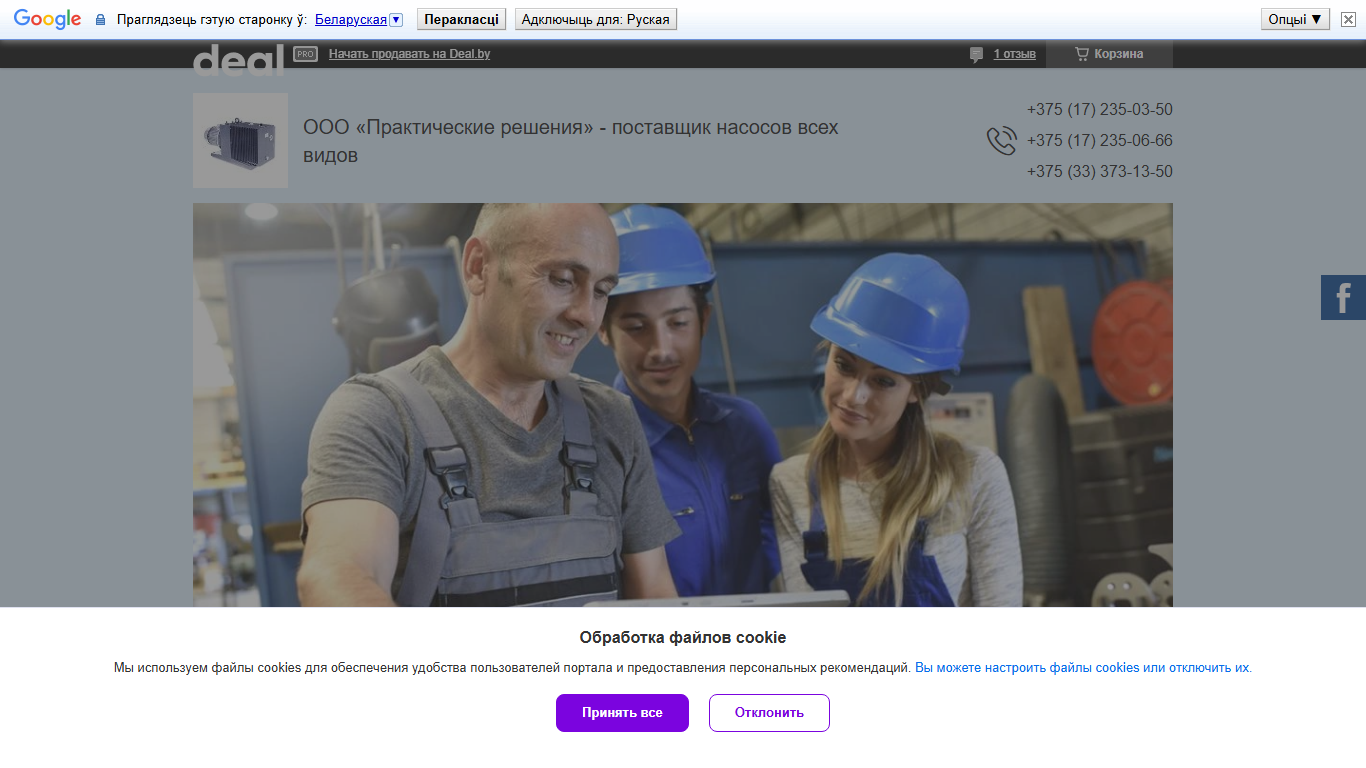
Task: Open the 1 отзыв link
Action: point(1014,54)
